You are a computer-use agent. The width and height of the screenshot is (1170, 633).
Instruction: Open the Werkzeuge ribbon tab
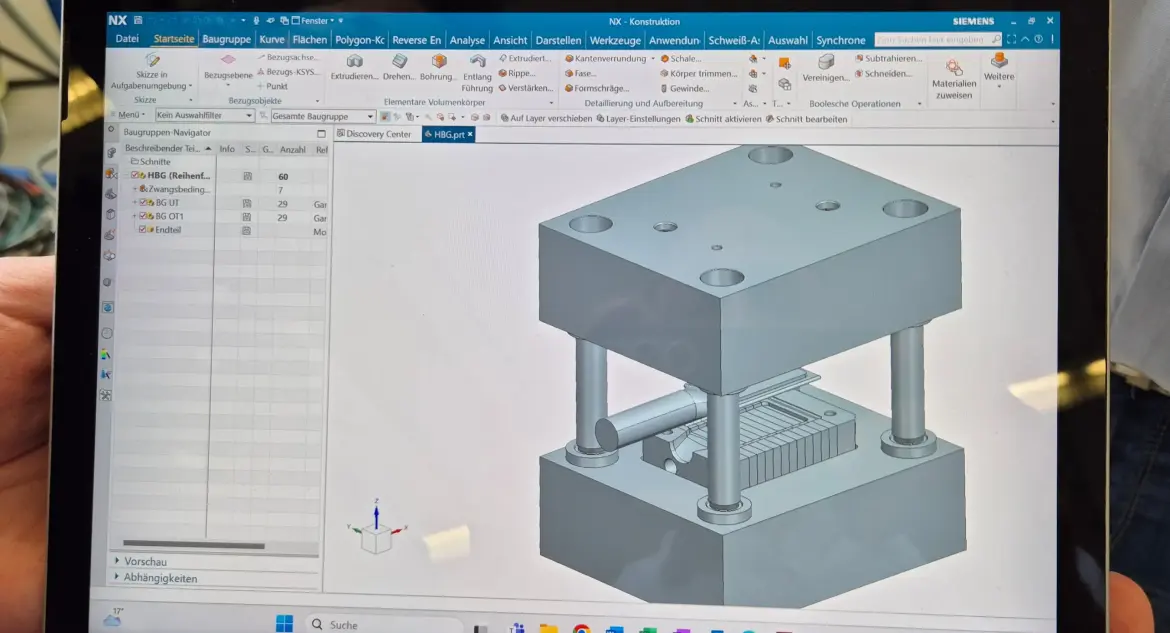(x=615, y=40)
